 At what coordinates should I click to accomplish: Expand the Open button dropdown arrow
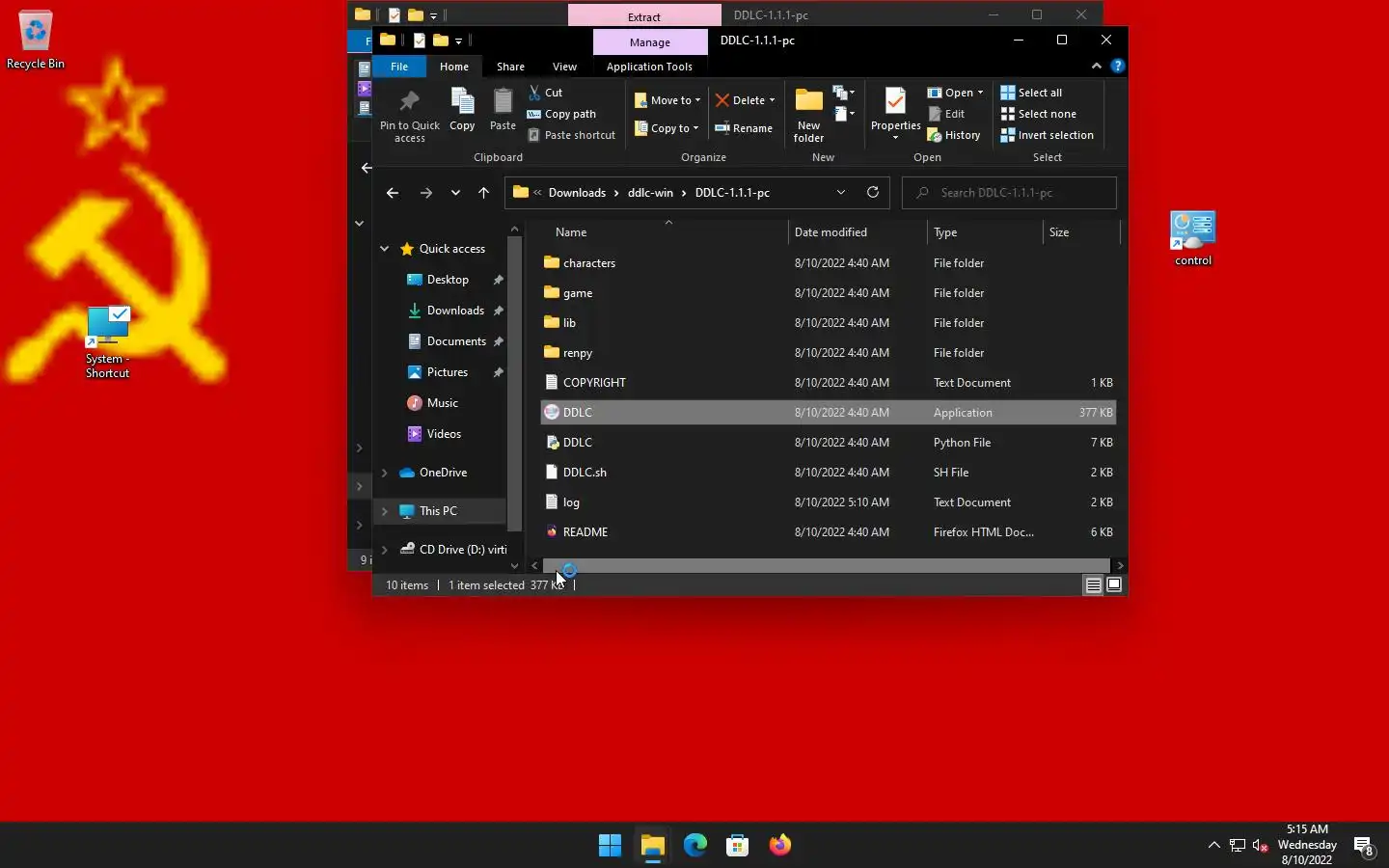(x=980, y=93)
